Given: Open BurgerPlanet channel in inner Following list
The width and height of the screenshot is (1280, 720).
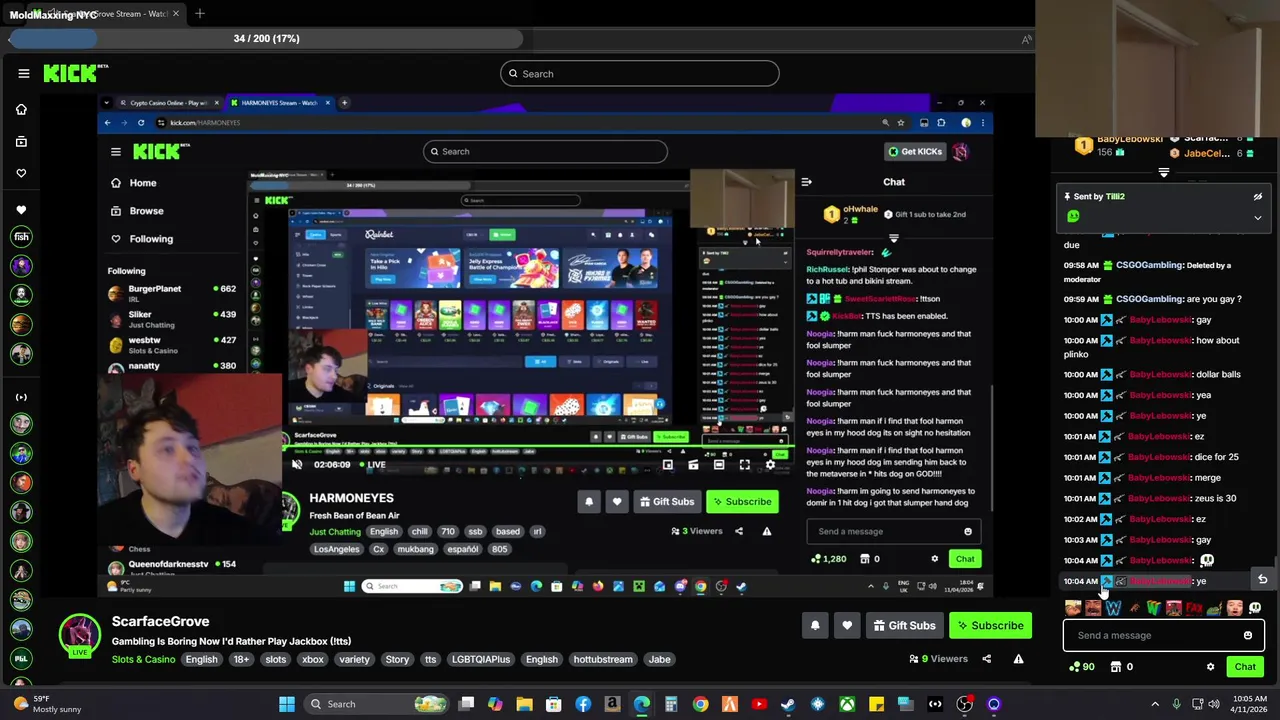Looking at the screenshot, I should pos(172,293).
